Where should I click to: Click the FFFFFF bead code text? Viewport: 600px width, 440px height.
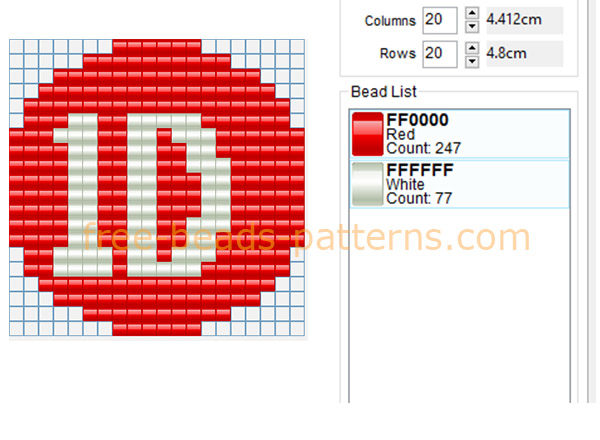pos(420,170)
